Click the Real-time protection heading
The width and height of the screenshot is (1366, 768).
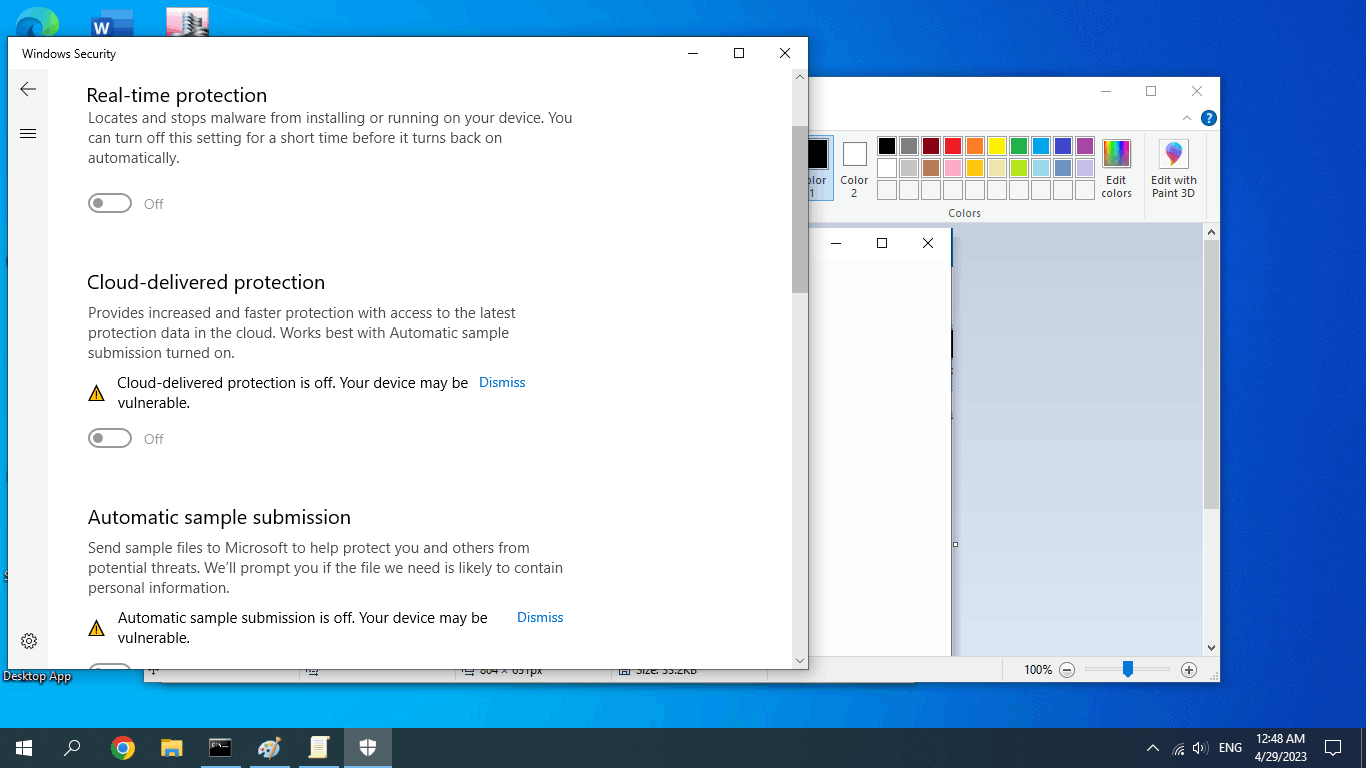(x=177, y=95)
